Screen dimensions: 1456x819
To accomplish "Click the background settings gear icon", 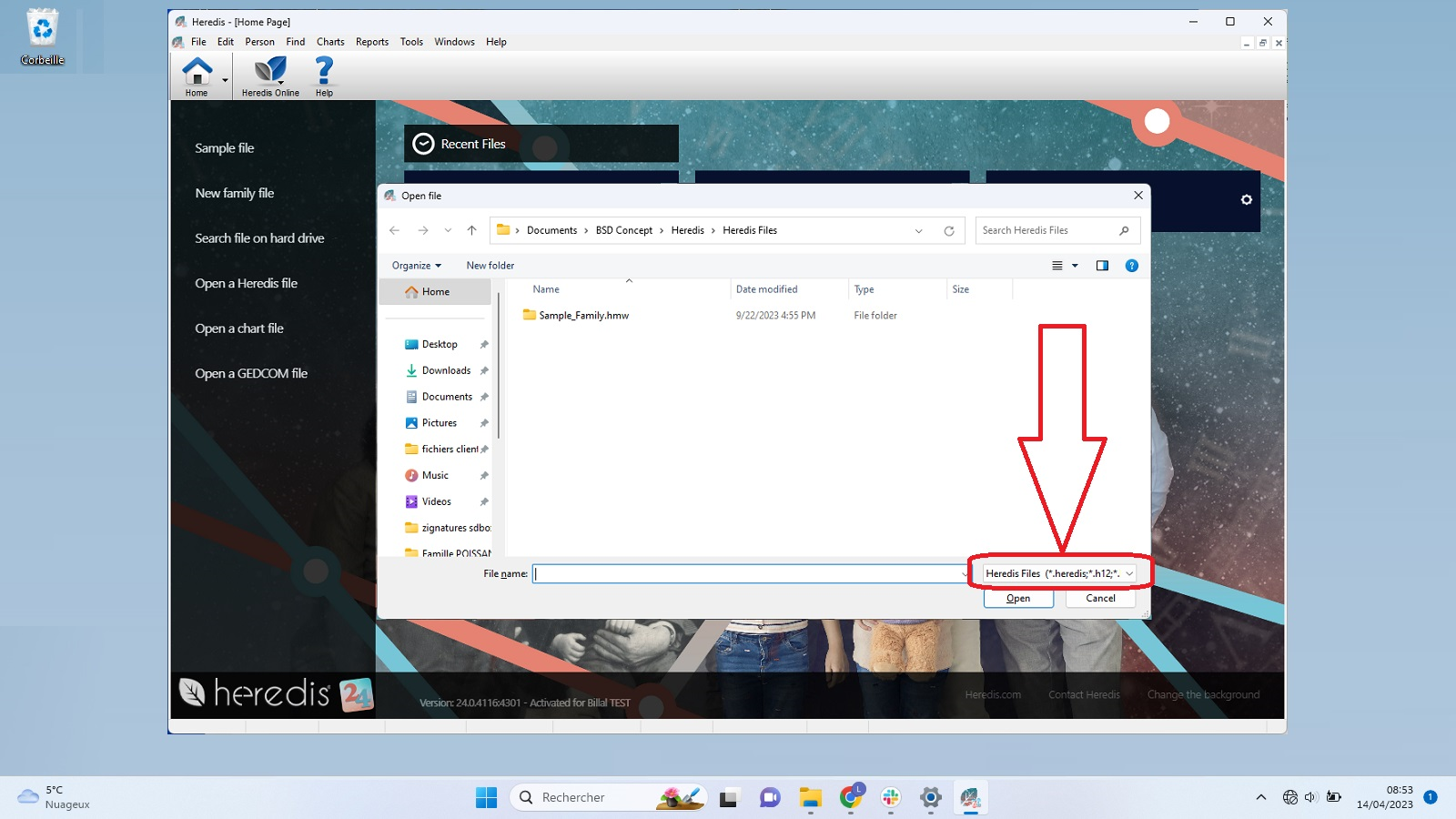I will click(1247, 200).
